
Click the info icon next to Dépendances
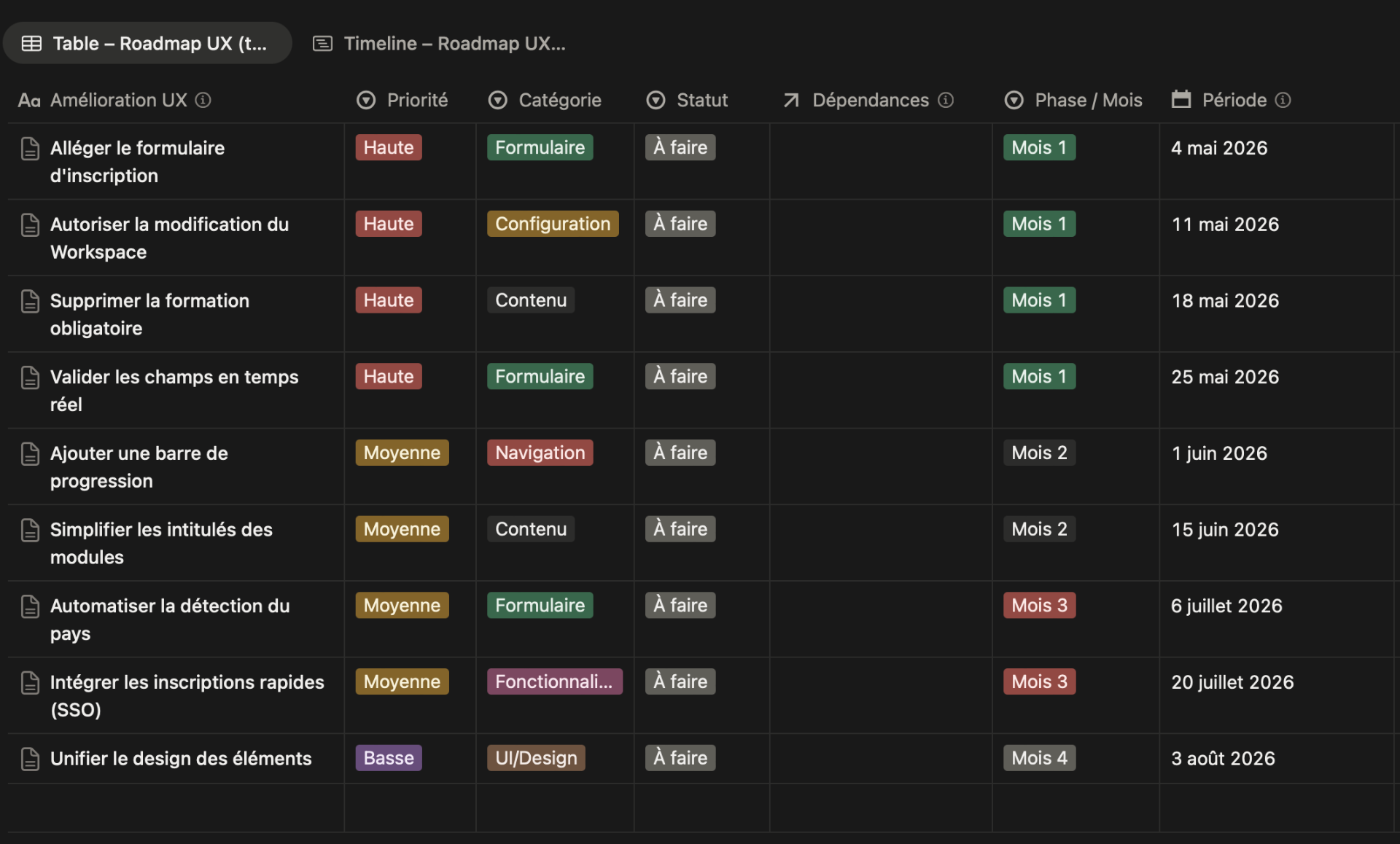(x=946, y=100)
